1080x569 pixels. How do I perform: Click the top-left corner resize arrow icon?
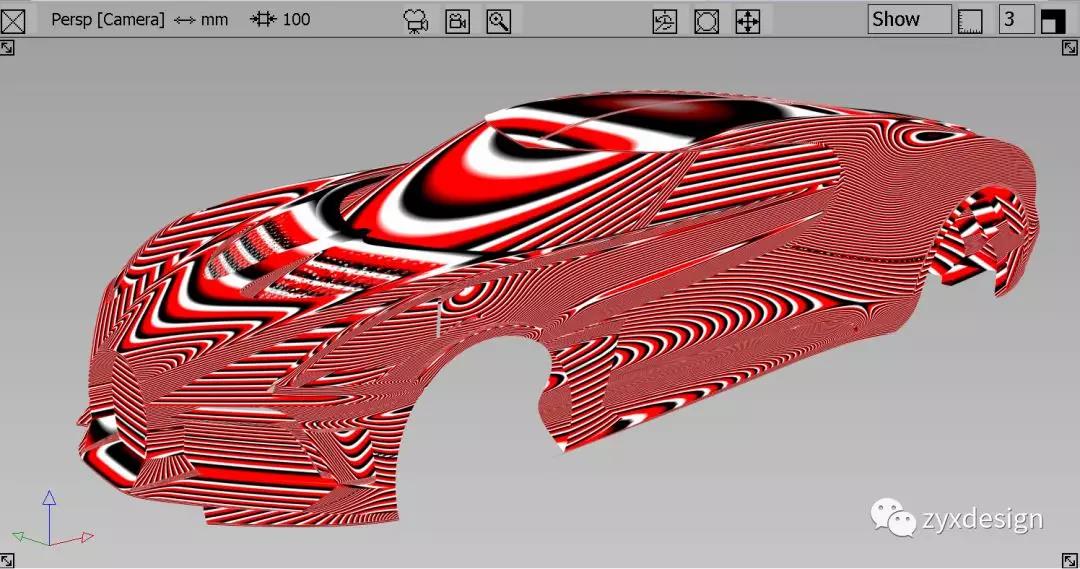click(x=7, y=48)
